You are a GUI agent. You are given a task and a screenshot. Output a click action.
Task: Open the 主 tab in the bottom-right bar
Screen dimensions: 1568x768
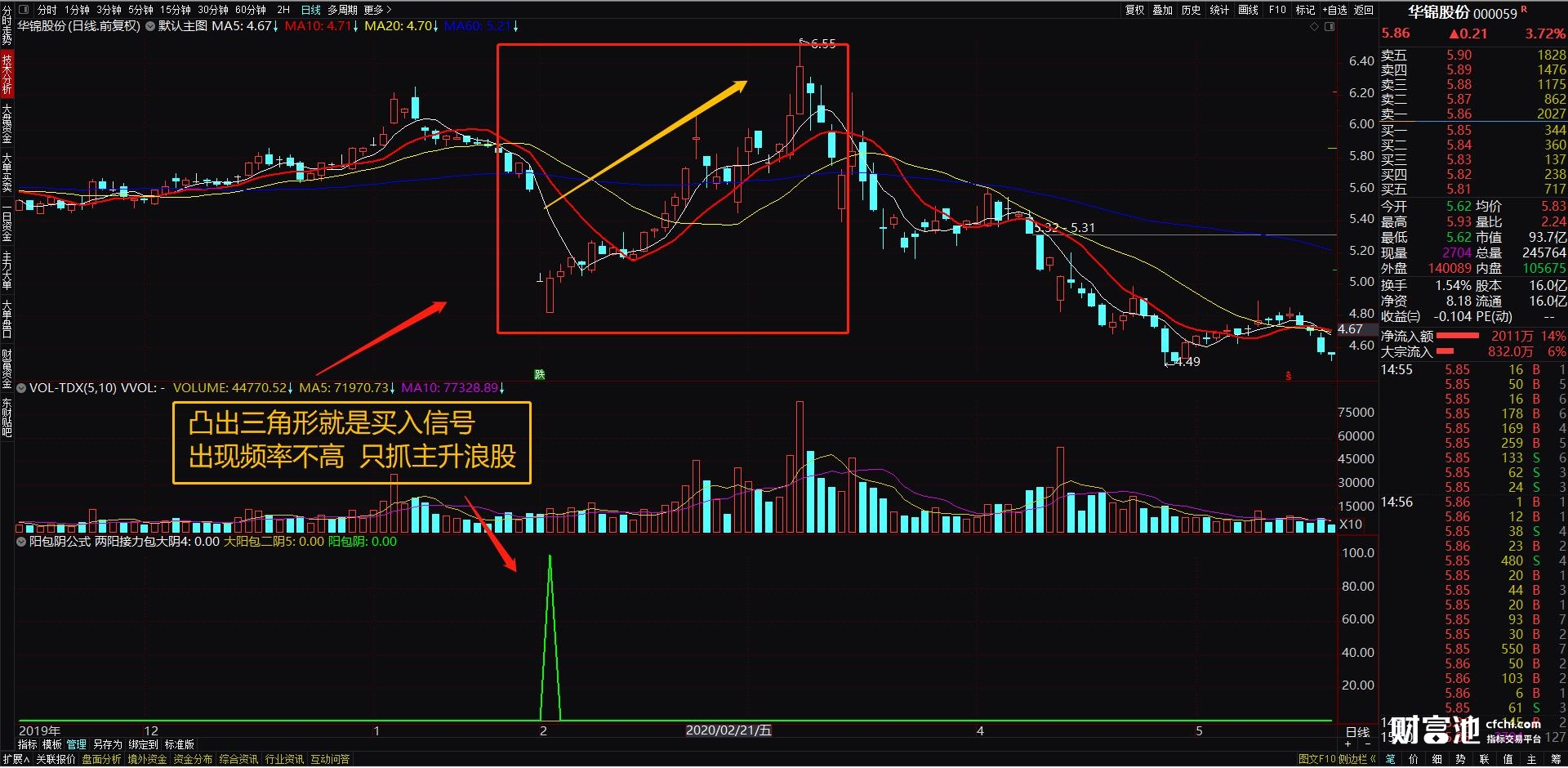(1532, 759)
